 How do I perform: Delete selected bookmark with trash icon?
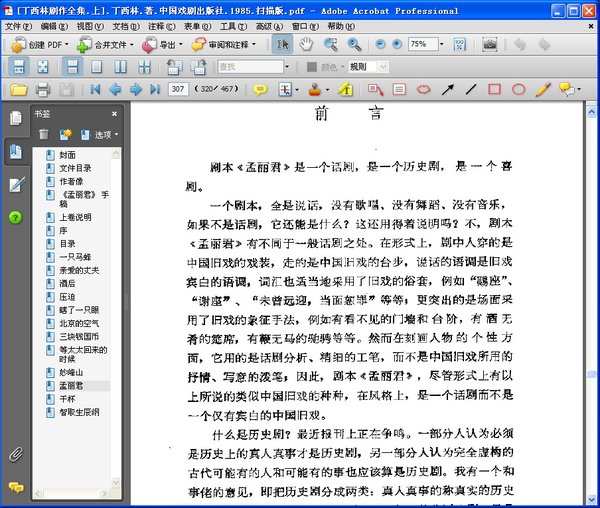point(43,133)
